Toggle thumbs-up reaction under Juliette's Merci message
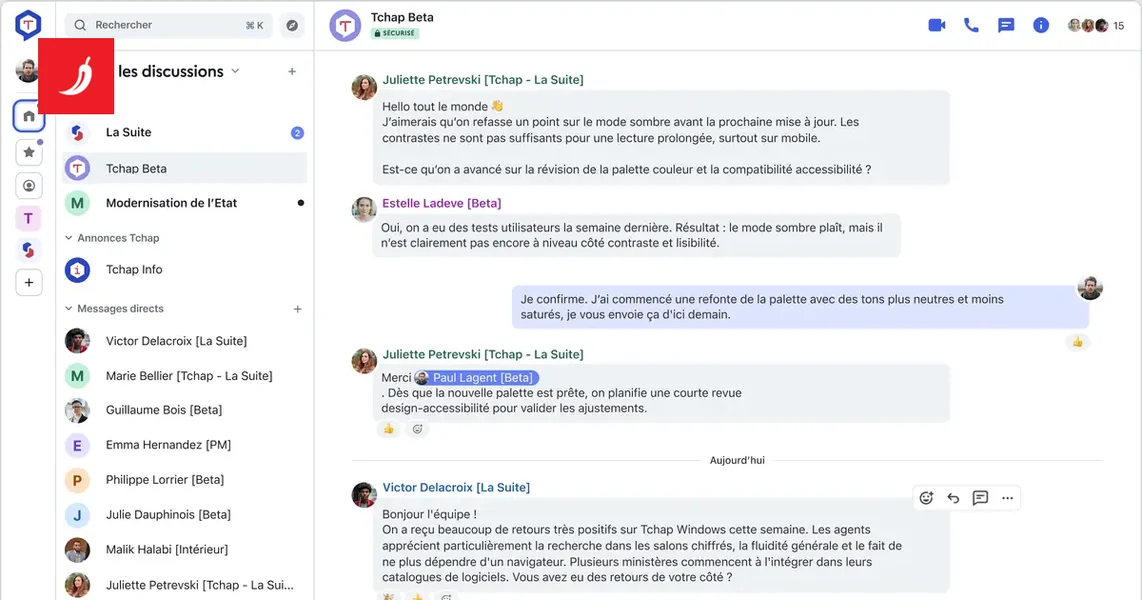The height and width of the screenshot is (600, 1142). [389, 429]
